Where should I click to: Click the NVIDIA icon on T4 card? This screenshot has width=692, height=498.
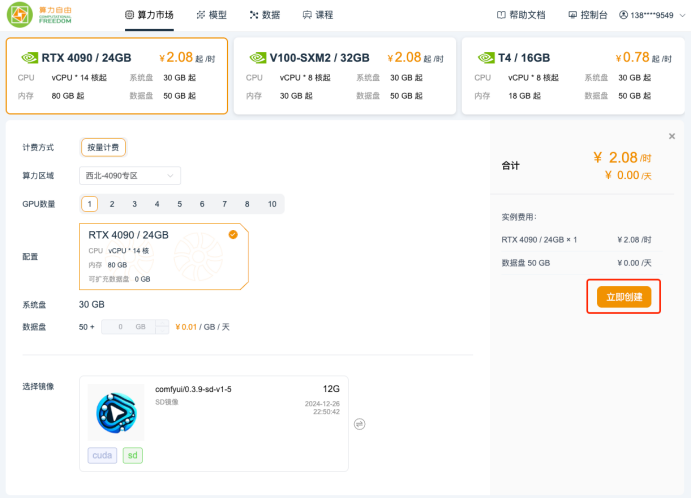(486, 58)
